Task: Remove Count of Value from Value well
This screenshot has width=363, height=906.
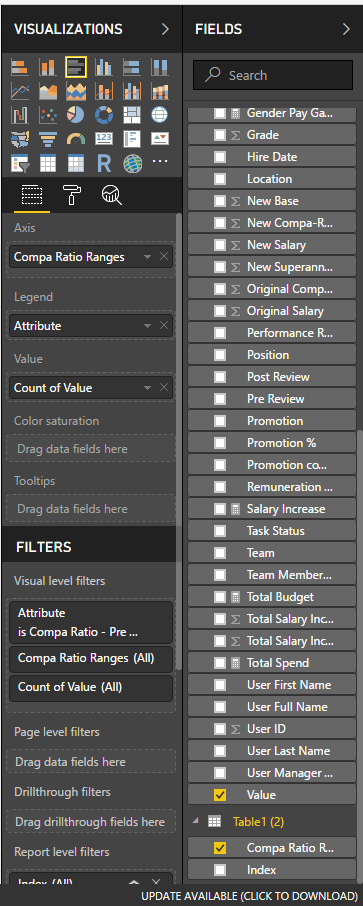Action: (164, 388)
